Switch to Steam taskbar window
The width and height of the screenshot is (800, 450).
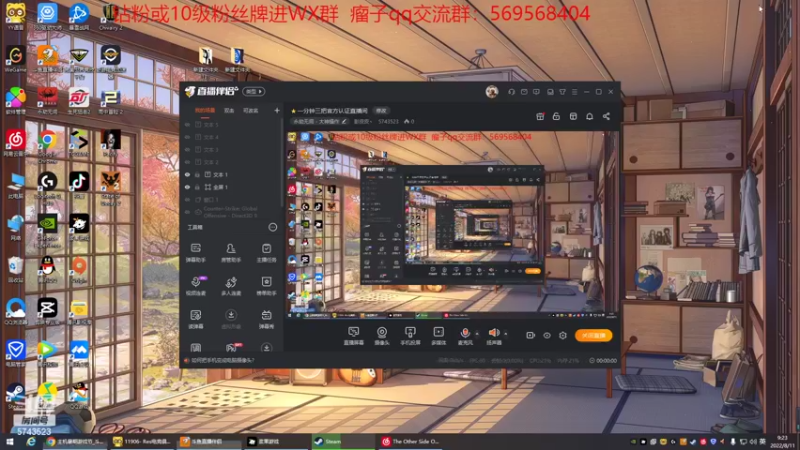[343, 441]
